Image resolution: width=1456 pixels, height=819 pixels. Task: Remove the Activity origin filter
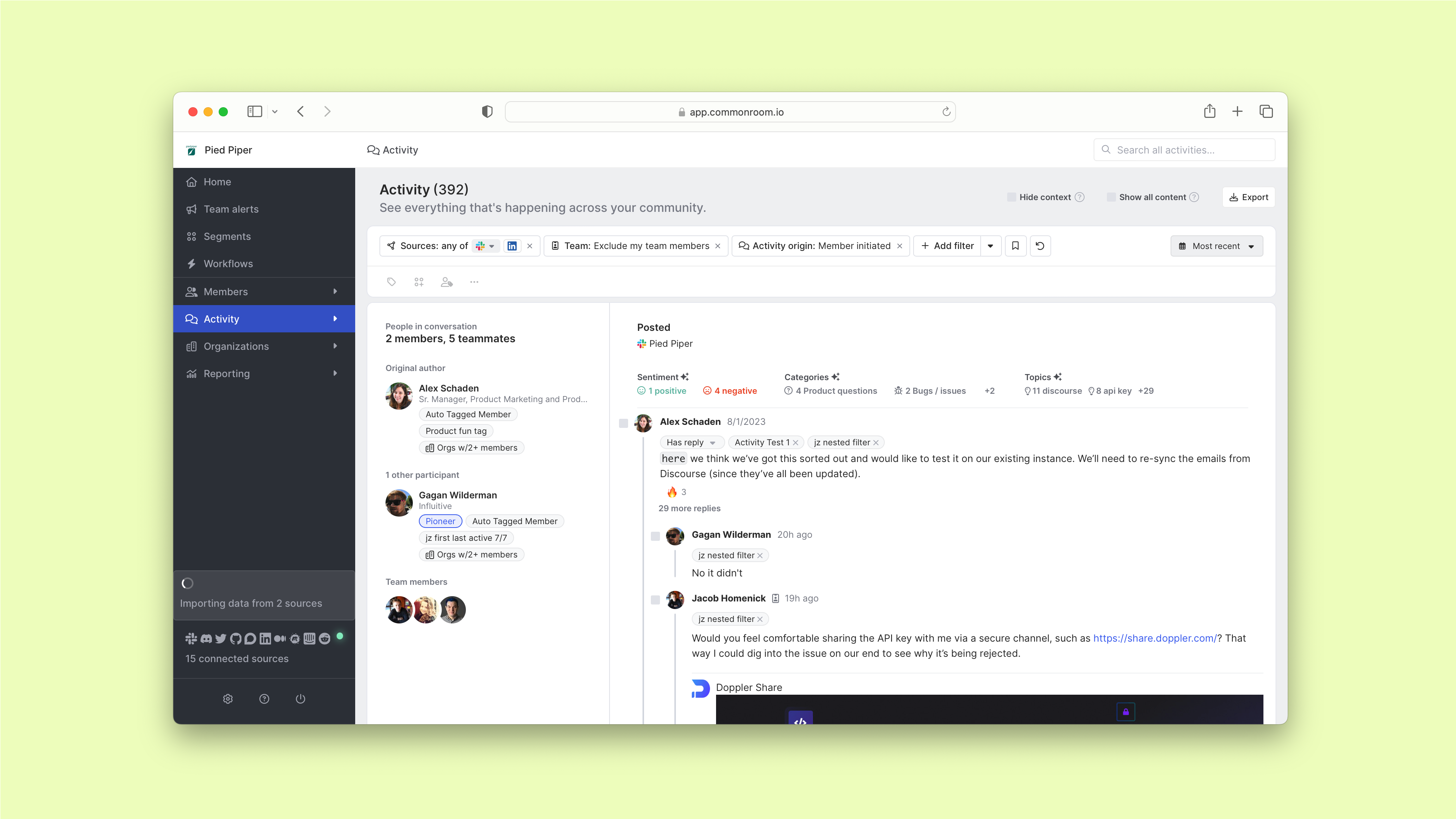pyautogui.click(x=899, y=246)
